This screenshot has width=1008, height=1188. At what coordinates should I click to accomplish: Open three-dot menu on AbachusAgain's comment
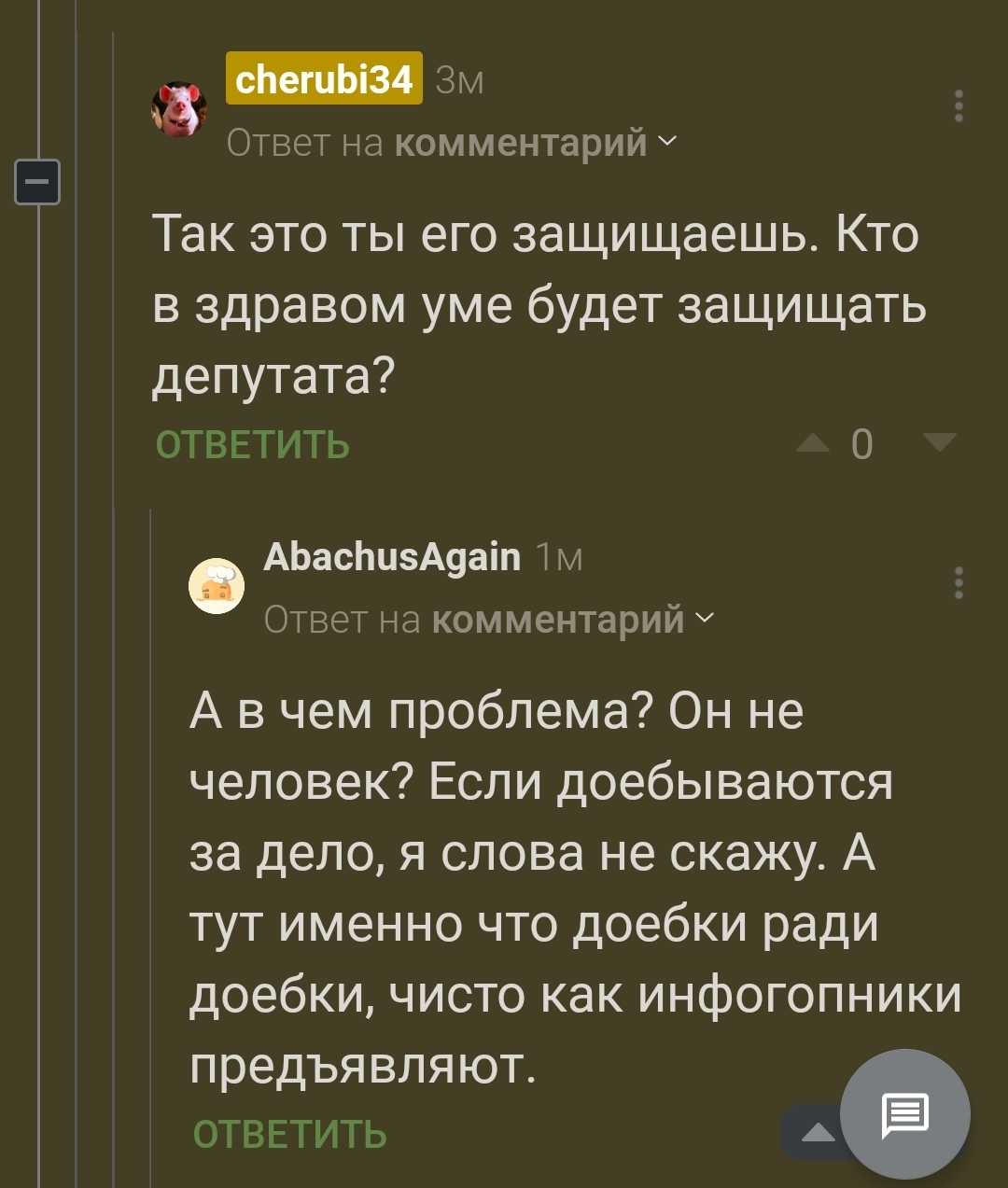pyautogui.click(x=959, y=582)
